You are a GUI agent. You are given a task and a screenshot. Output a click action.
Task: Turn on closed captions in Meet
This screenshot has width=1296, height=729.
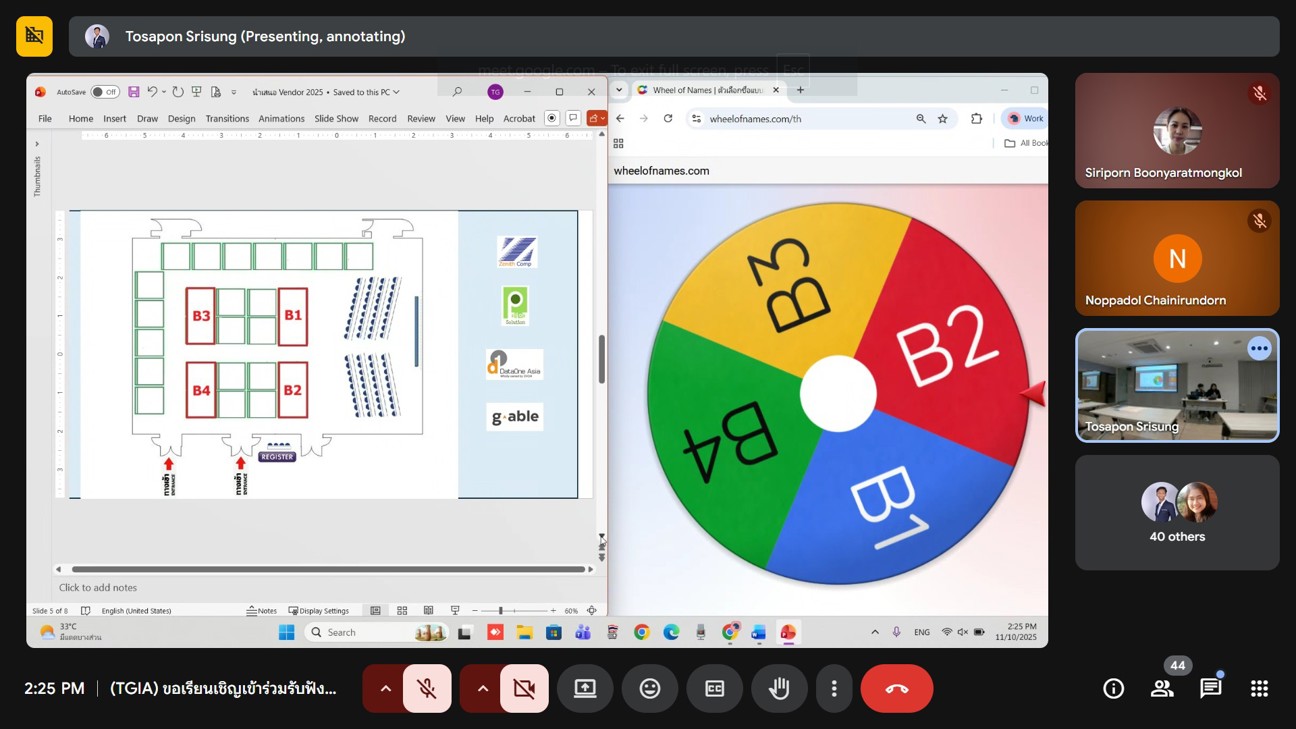click(715, 689)
